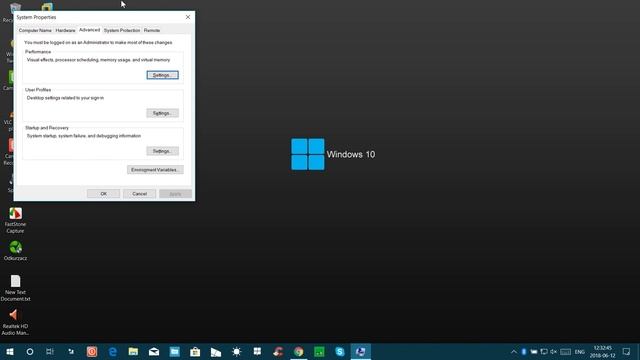
Task: Confirm System Properties with OK
Action: pyautogui.click(x=103, y=194)
